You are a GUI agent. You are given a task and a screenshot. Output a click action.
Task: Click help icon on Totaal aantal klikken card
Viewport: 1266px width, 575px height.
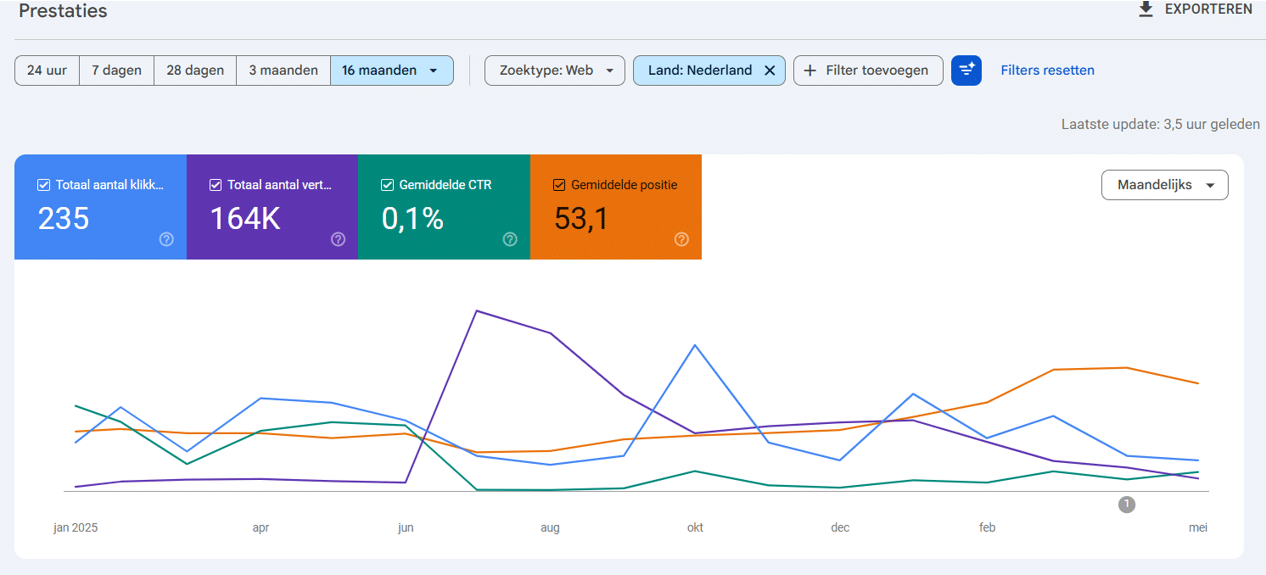166,239
